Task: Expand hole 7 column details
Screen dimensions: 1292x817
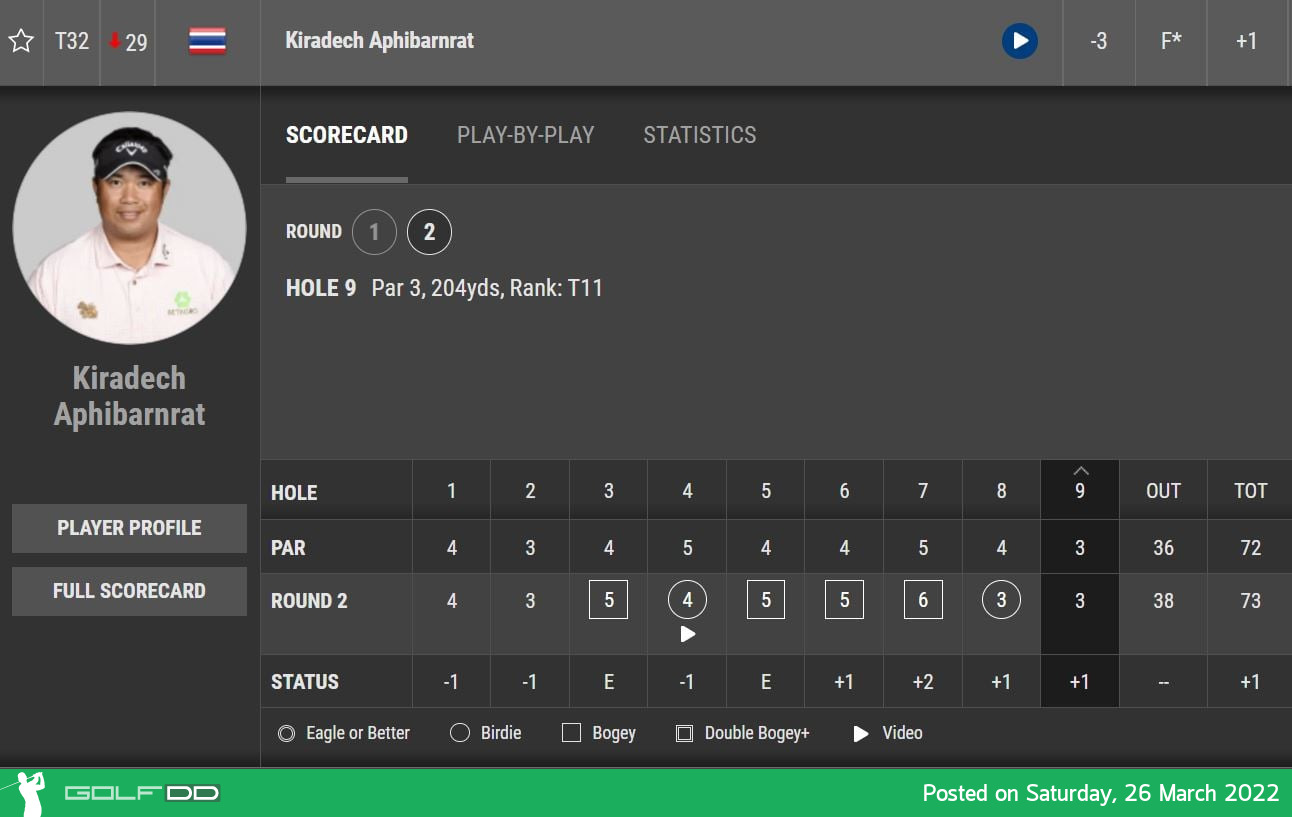Action: pyautogui.click(x=922, y=491)
